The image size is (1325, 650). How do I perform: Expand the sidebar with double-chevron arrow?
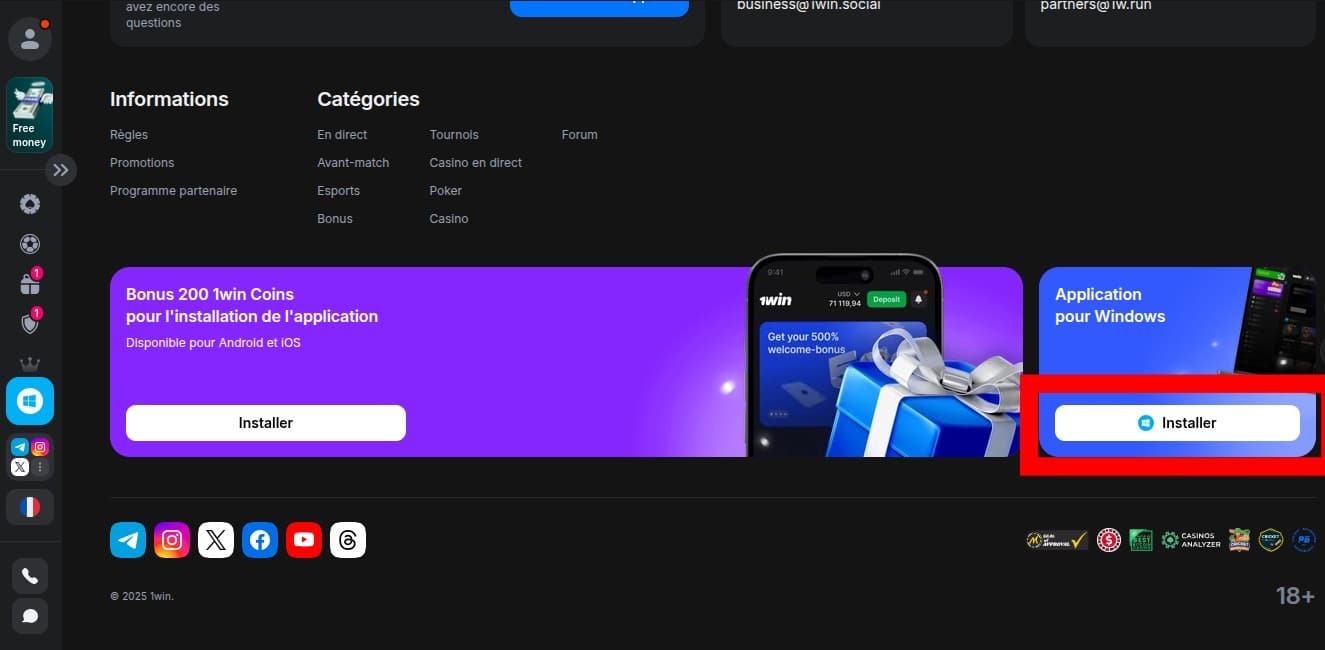coord(61,170)
